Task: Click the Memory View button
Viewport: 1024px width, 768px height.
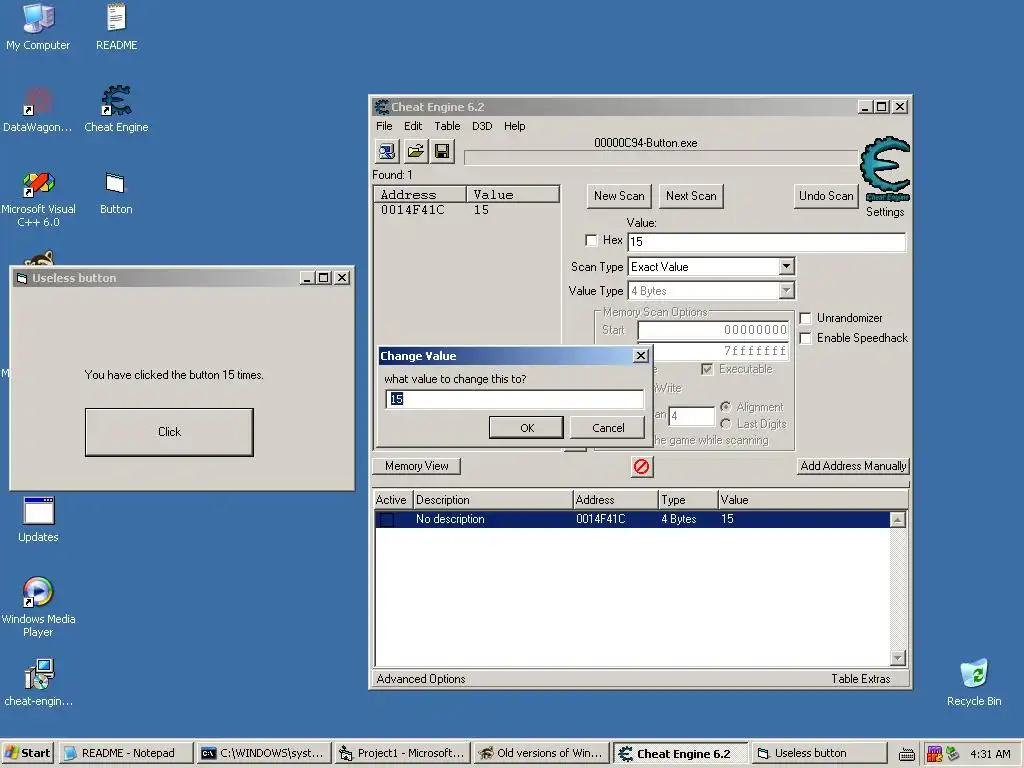Action: [x=417, y=466]
